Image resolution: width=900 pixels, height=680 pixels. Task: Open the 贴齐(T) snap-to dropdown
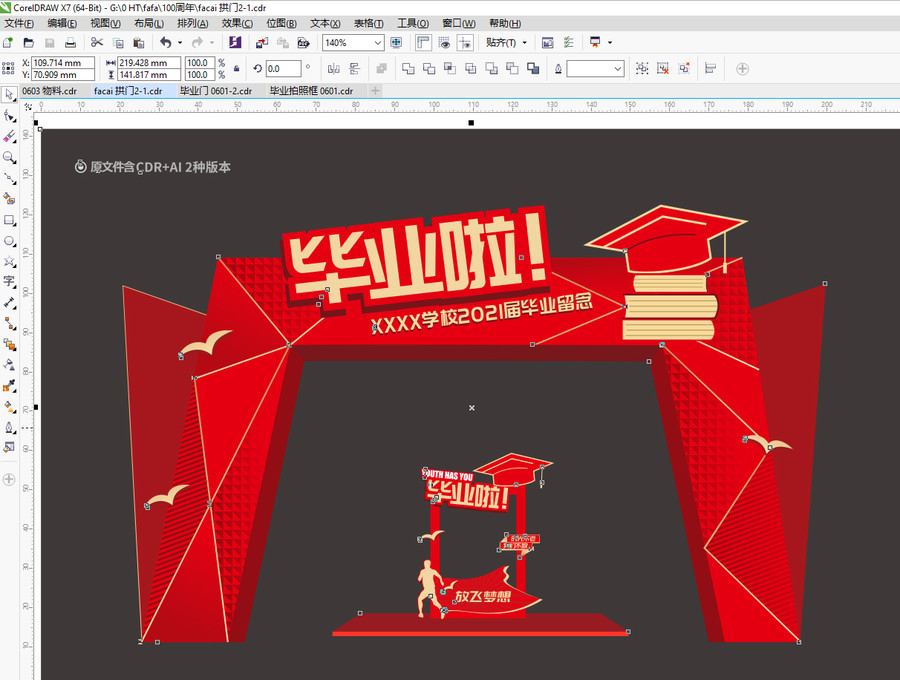pos(506,42)
